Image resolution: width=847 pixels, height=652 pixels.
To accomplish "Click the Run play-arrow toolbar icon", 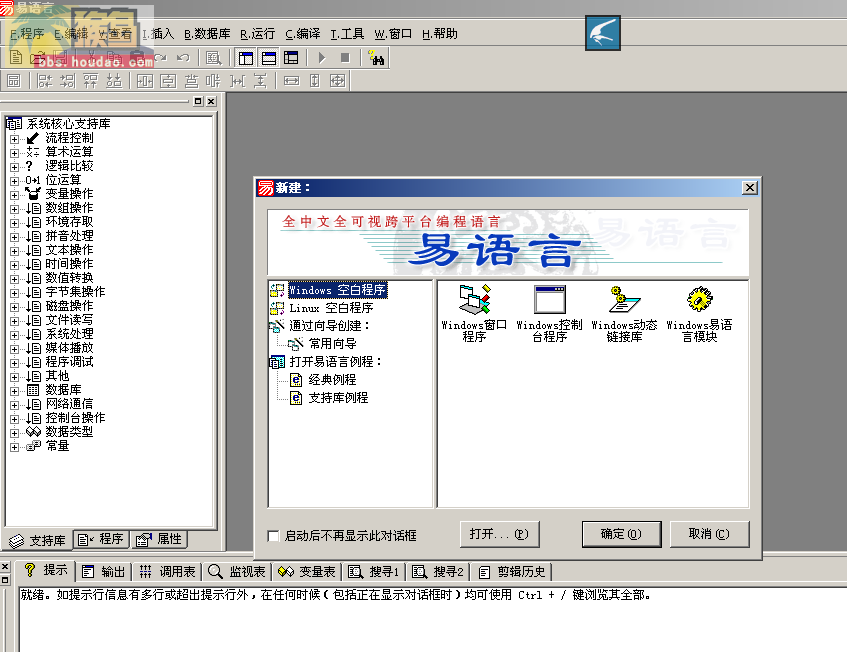I will (x=322, y=58).
